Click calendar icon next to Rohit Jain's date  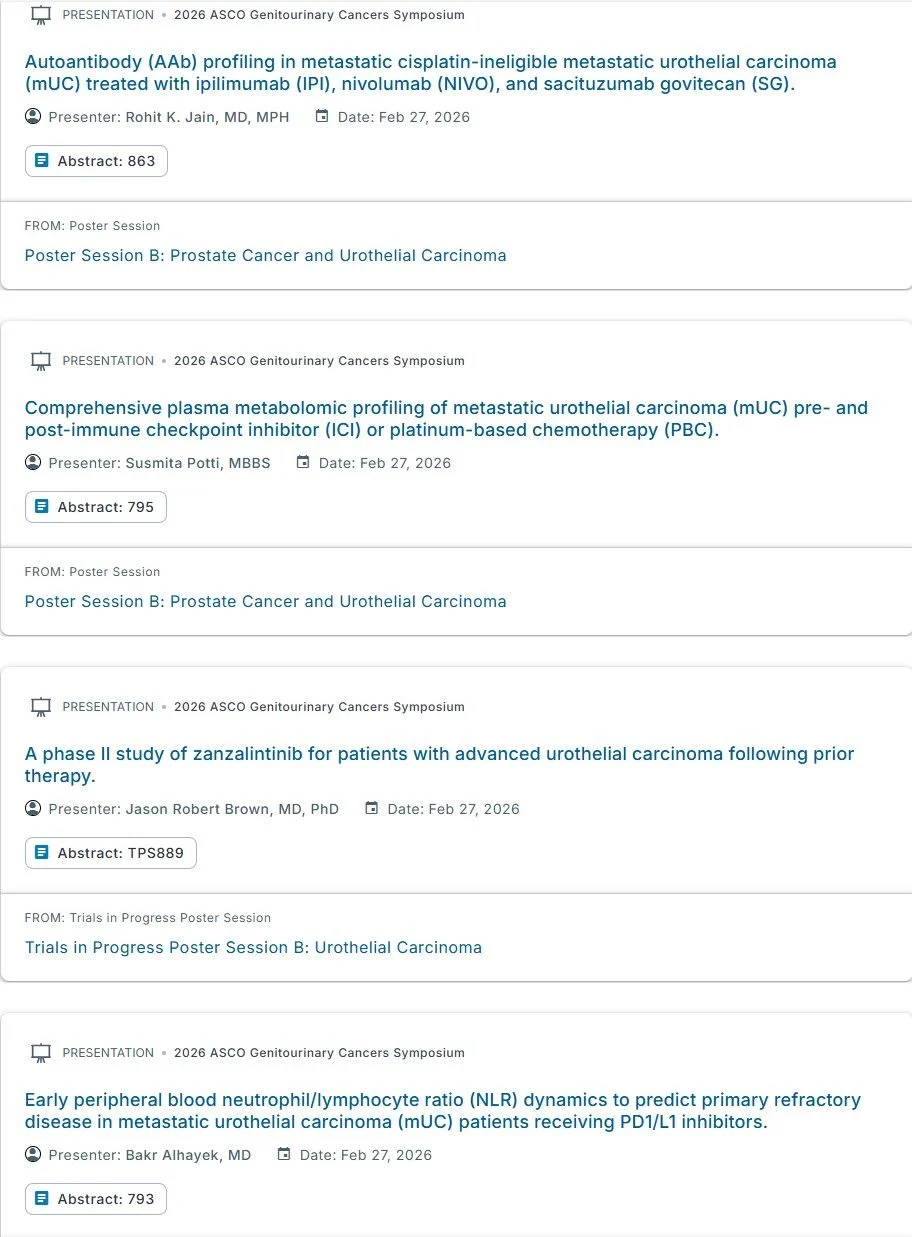[322, 117]
